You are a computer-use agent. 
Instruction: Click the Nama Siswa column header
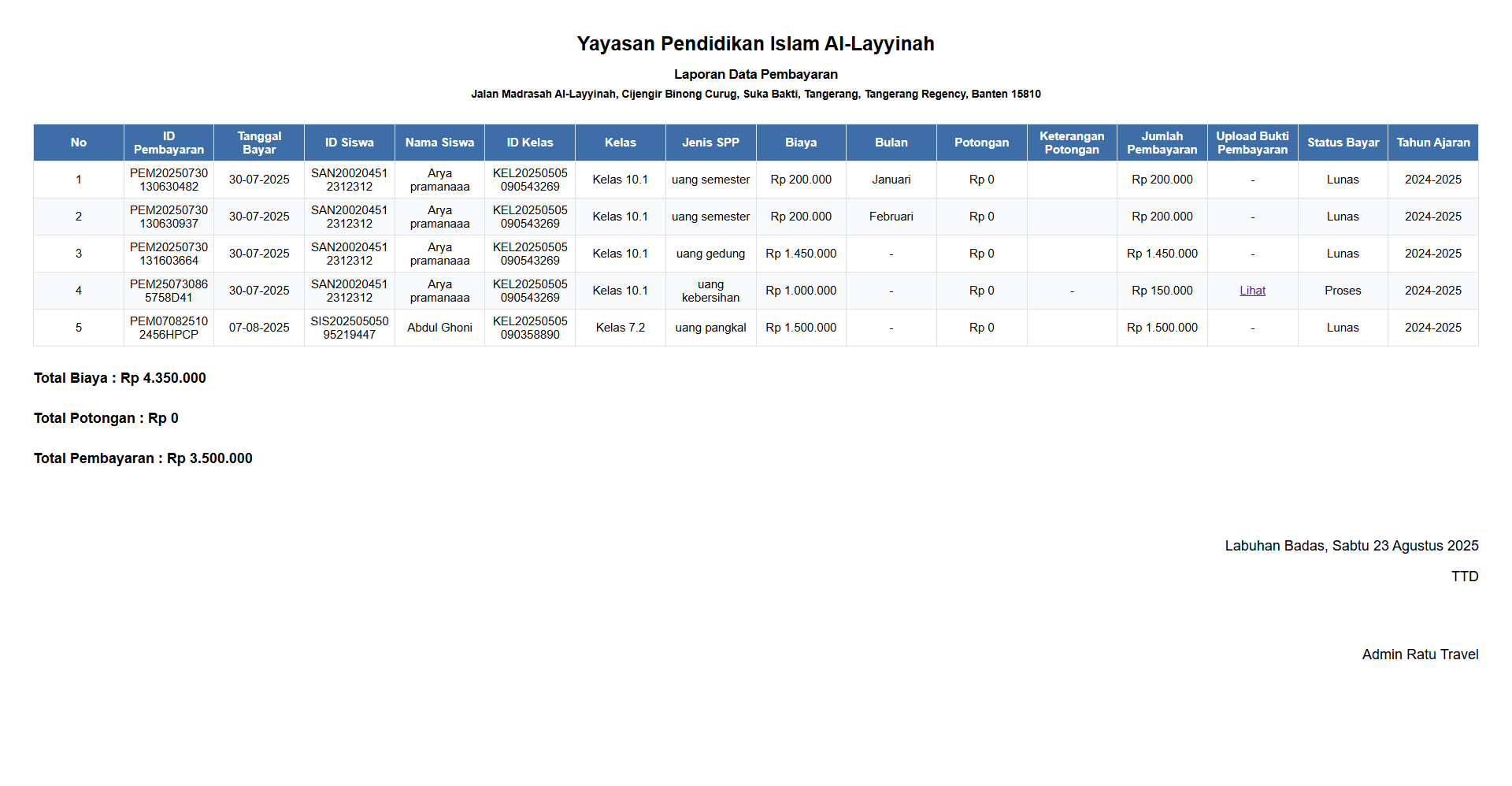coord(439,143)
